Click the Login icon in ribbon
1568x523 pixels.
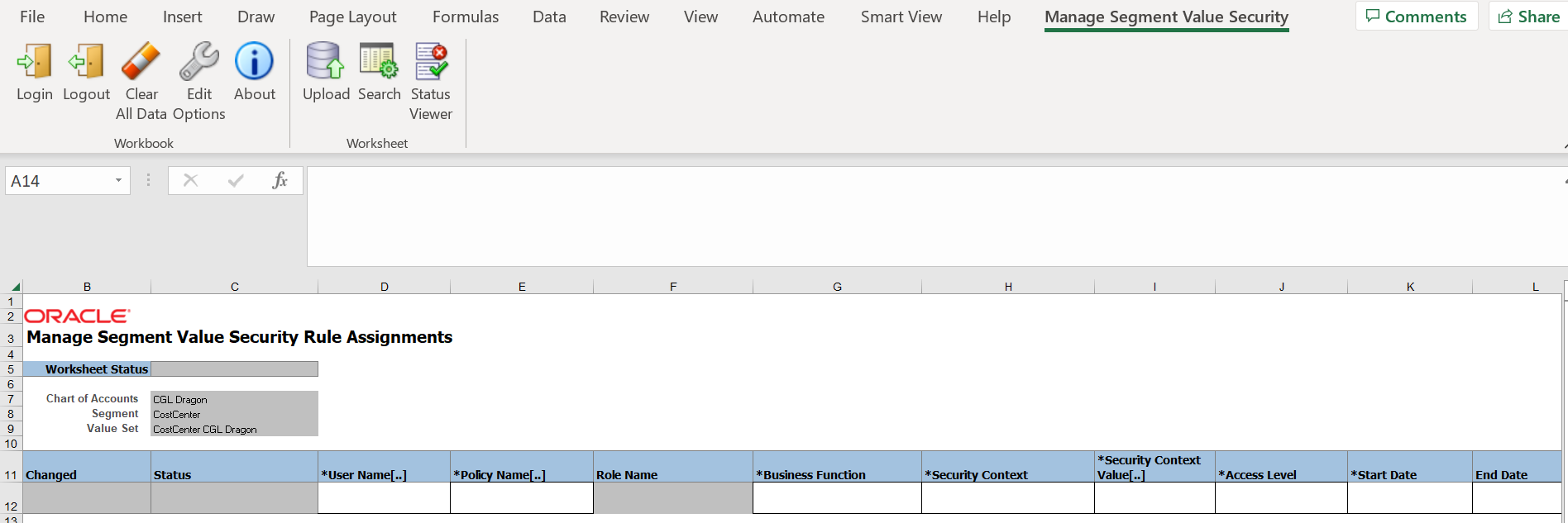pos(35,62)
